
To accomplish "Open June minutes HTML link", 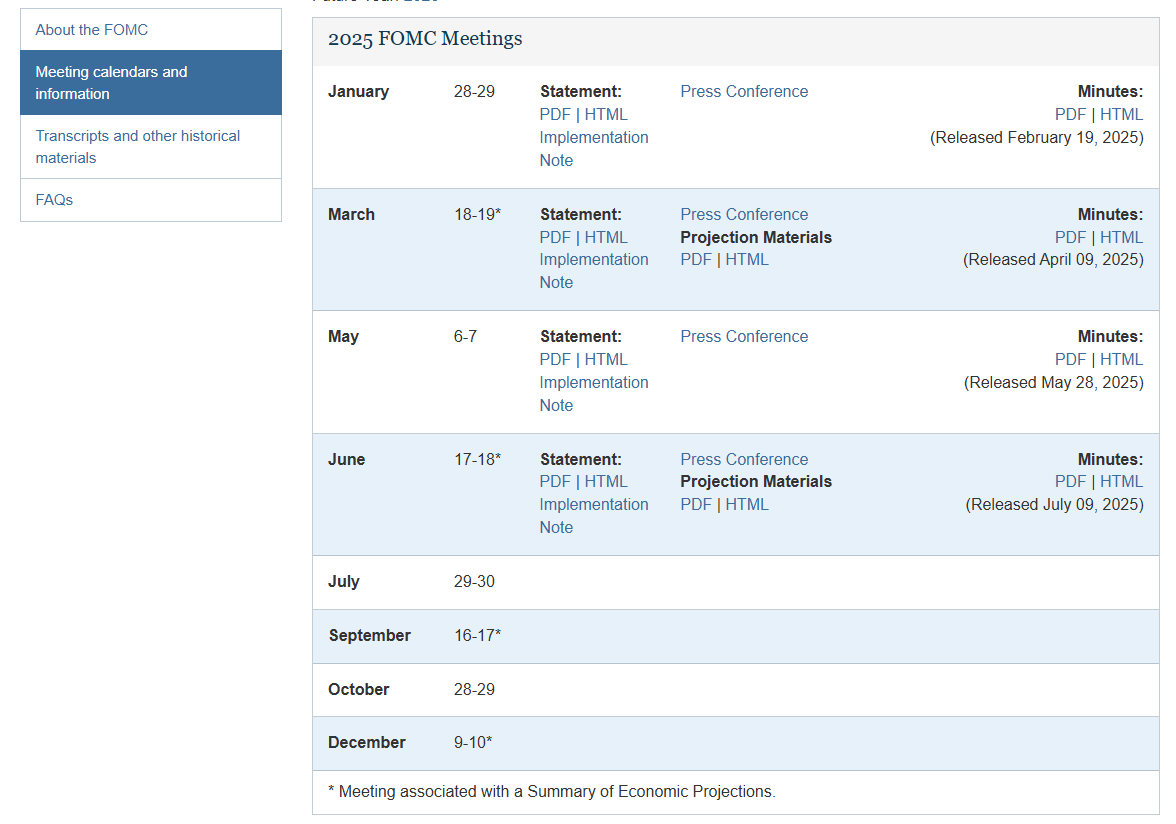I will (x=1121, y=482).
